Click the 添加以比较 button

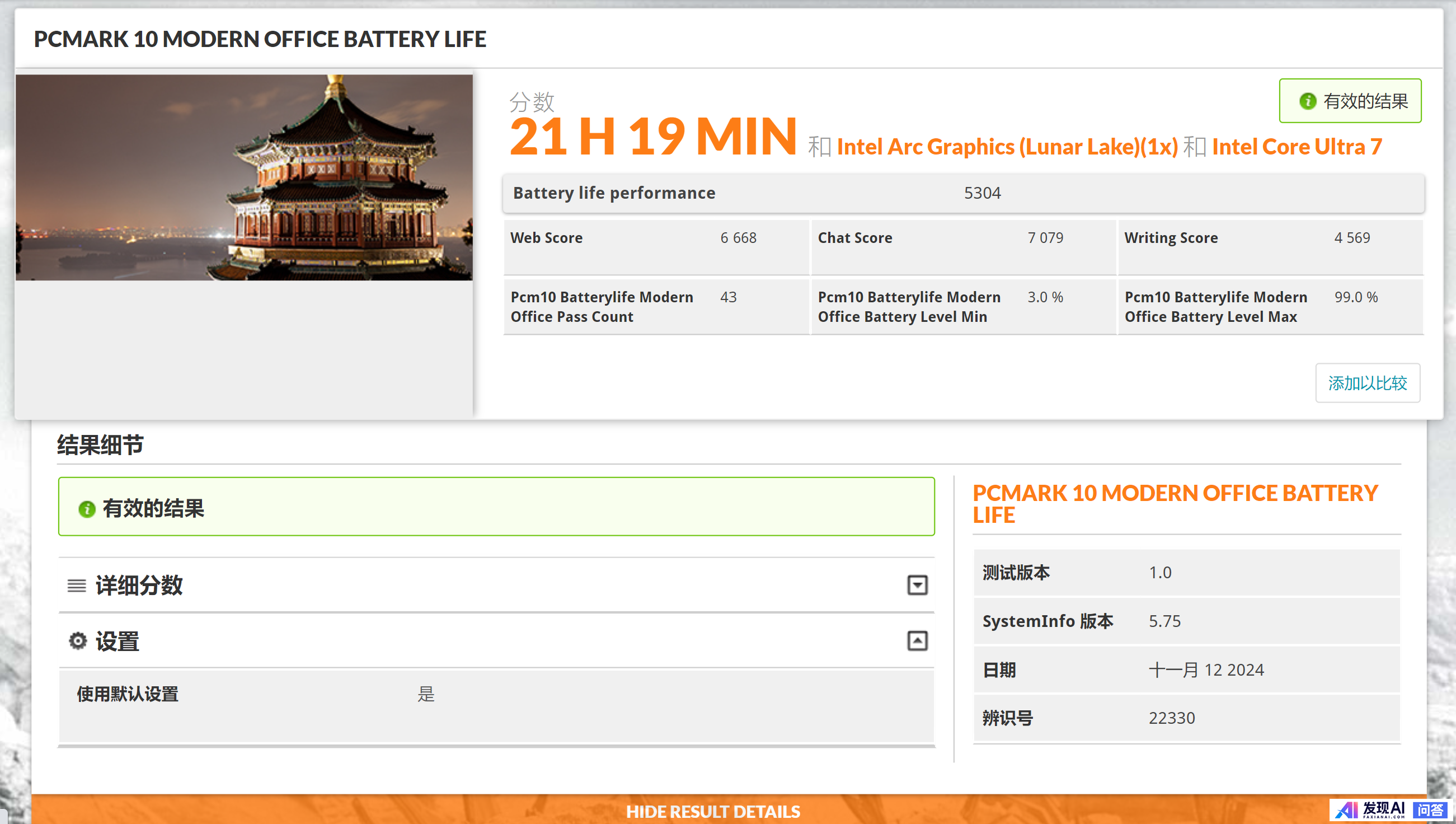click(x=1367, y=383)
